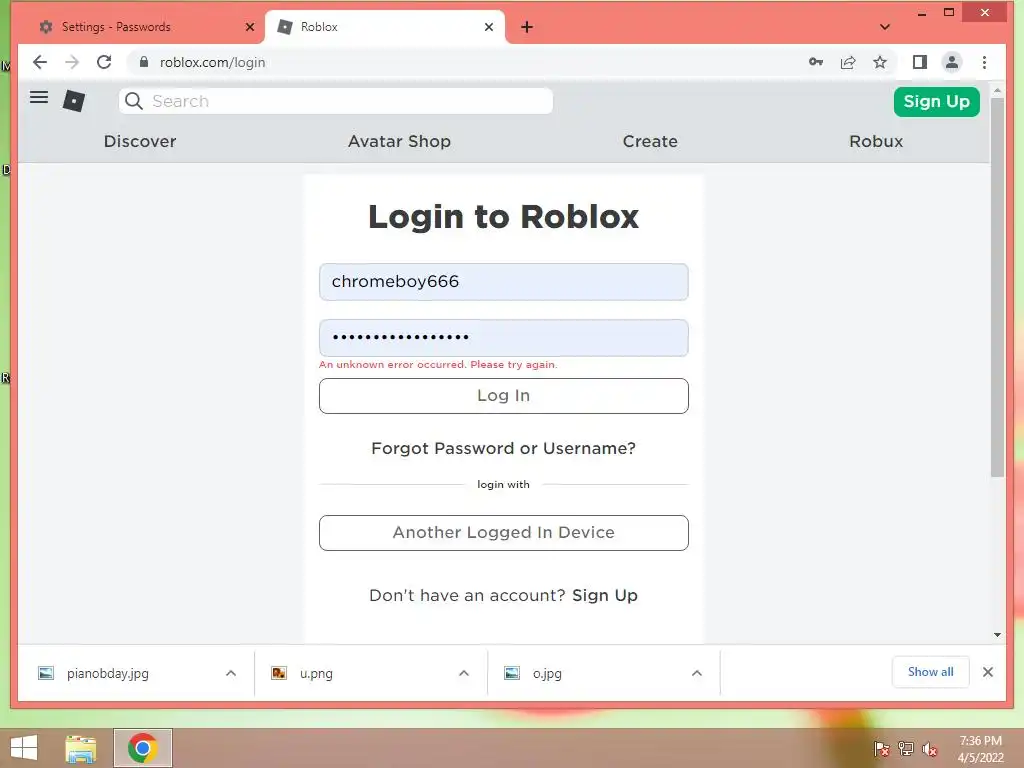Close the downloads bar
Viewport: 1024px width, 768px height.
[987, 672]
